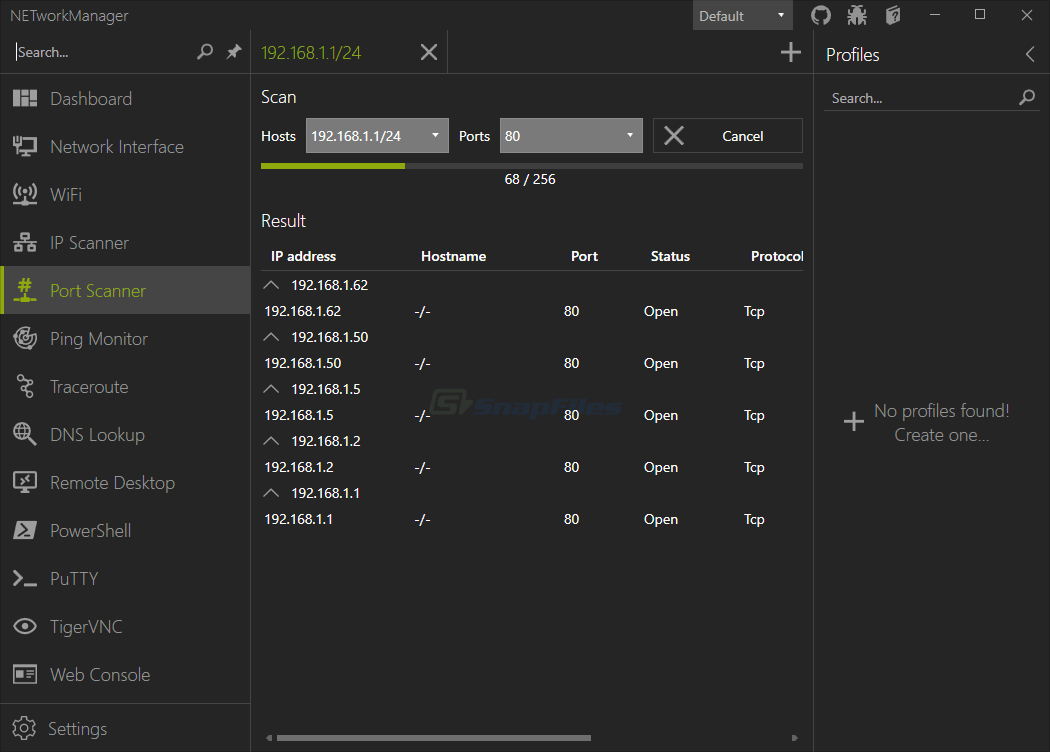1050x752 pixels.
Task: Open the Ports combo box dropdown arrow
Action: pyautogui.click(x=629, y=135)
